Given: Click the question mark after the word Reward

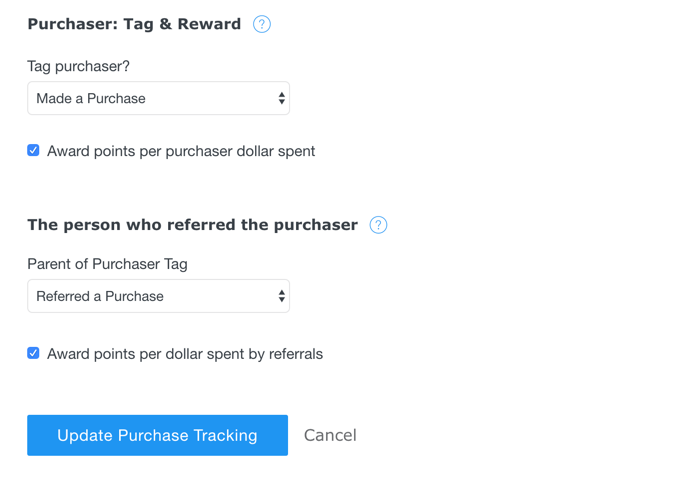Looking at the screenshot, I should [262, 24].
